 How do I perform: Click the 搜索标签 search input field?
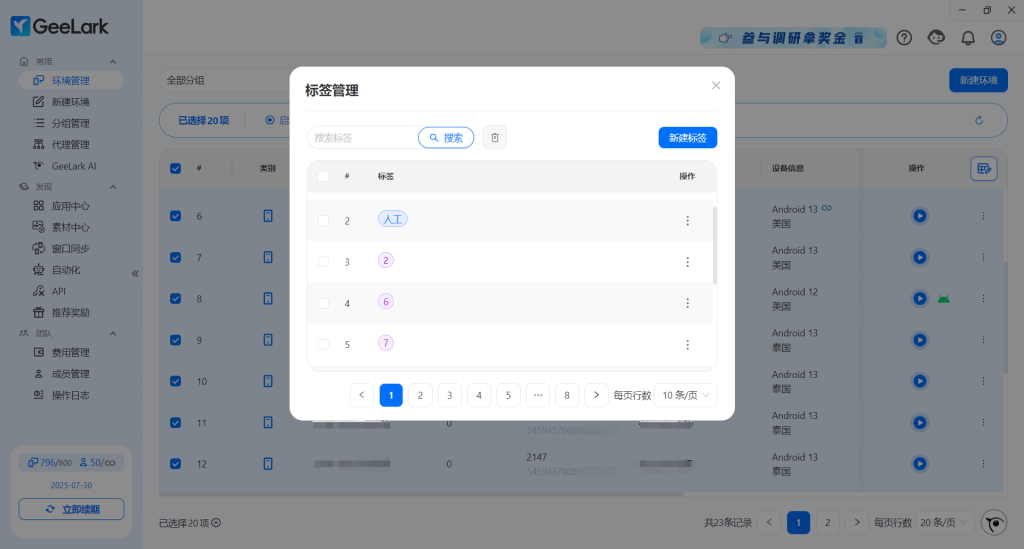tap(362, 137)
